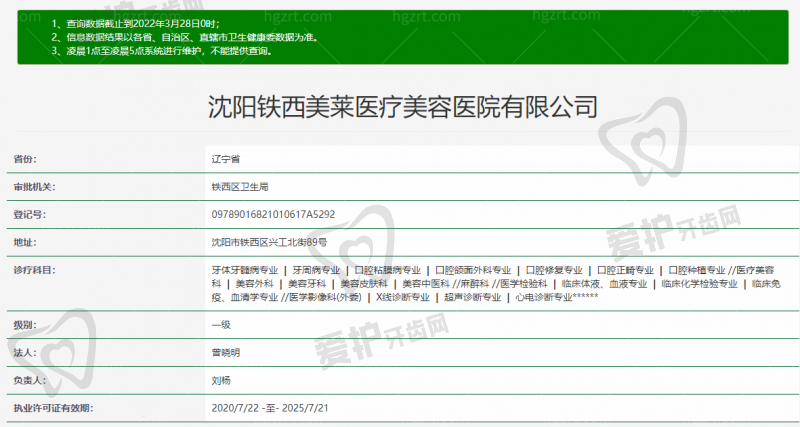Click 临床体液、血液专业 in the list
Image resolution: width=800 pixels, height=427 pixels.
tap(604, 284)
